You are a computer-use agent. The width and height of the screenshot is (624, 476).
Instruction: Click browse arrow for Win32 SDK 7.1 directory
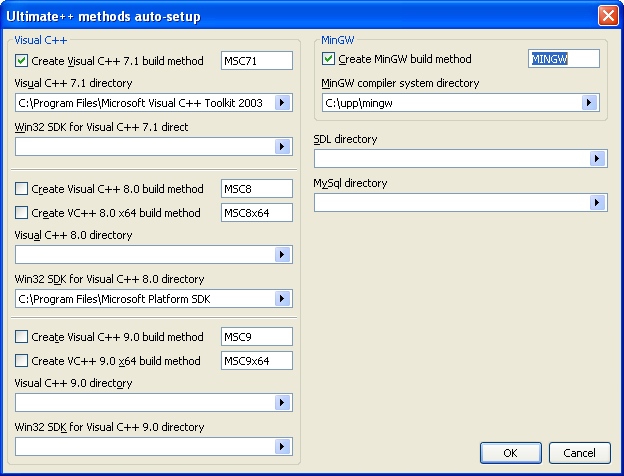click(x=282, y=147)
